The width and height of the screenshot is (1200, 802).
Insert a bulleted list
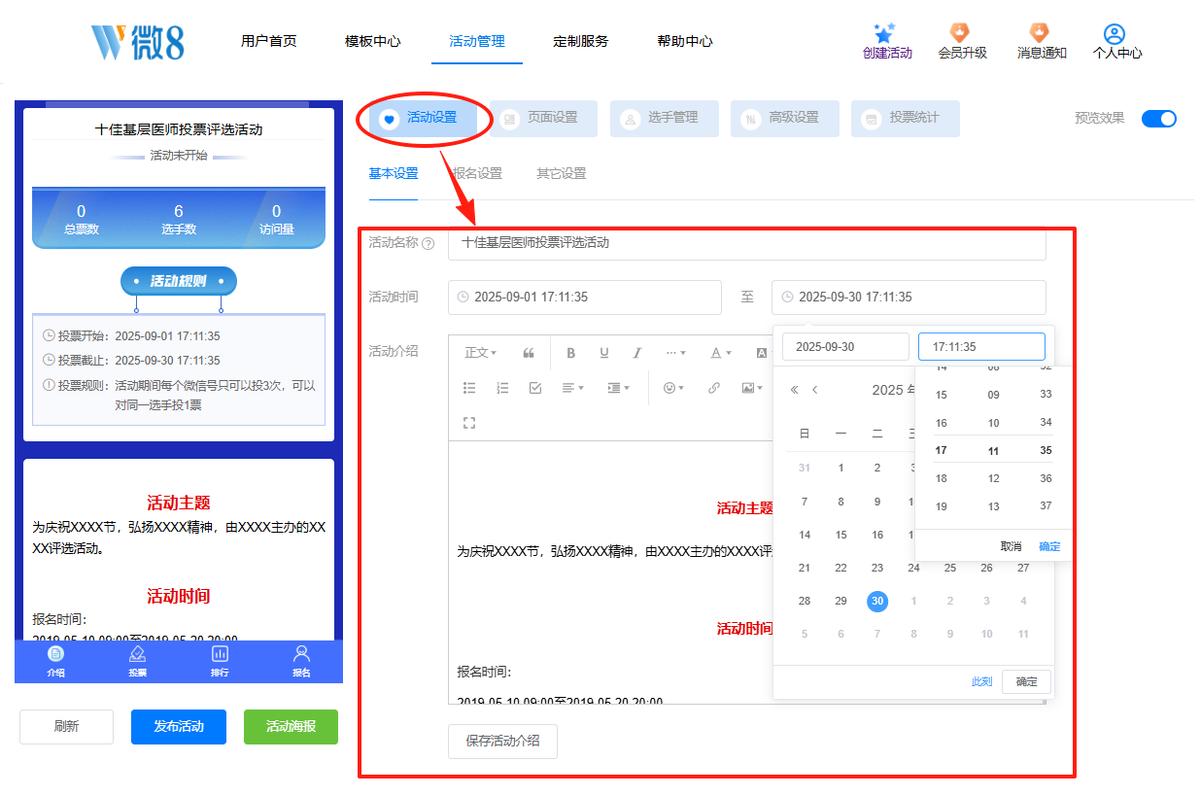[x=470, y=388]
